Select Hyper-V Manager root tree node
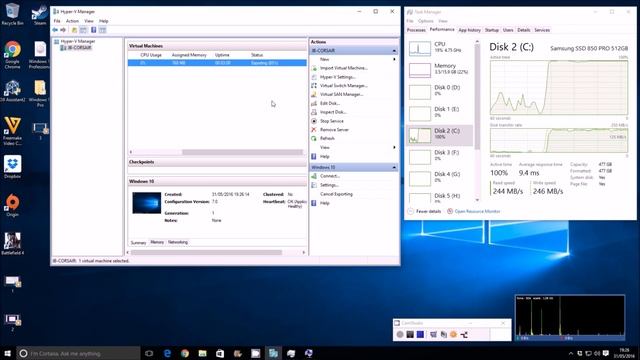The image size is (640, 360). coord(75,41)
